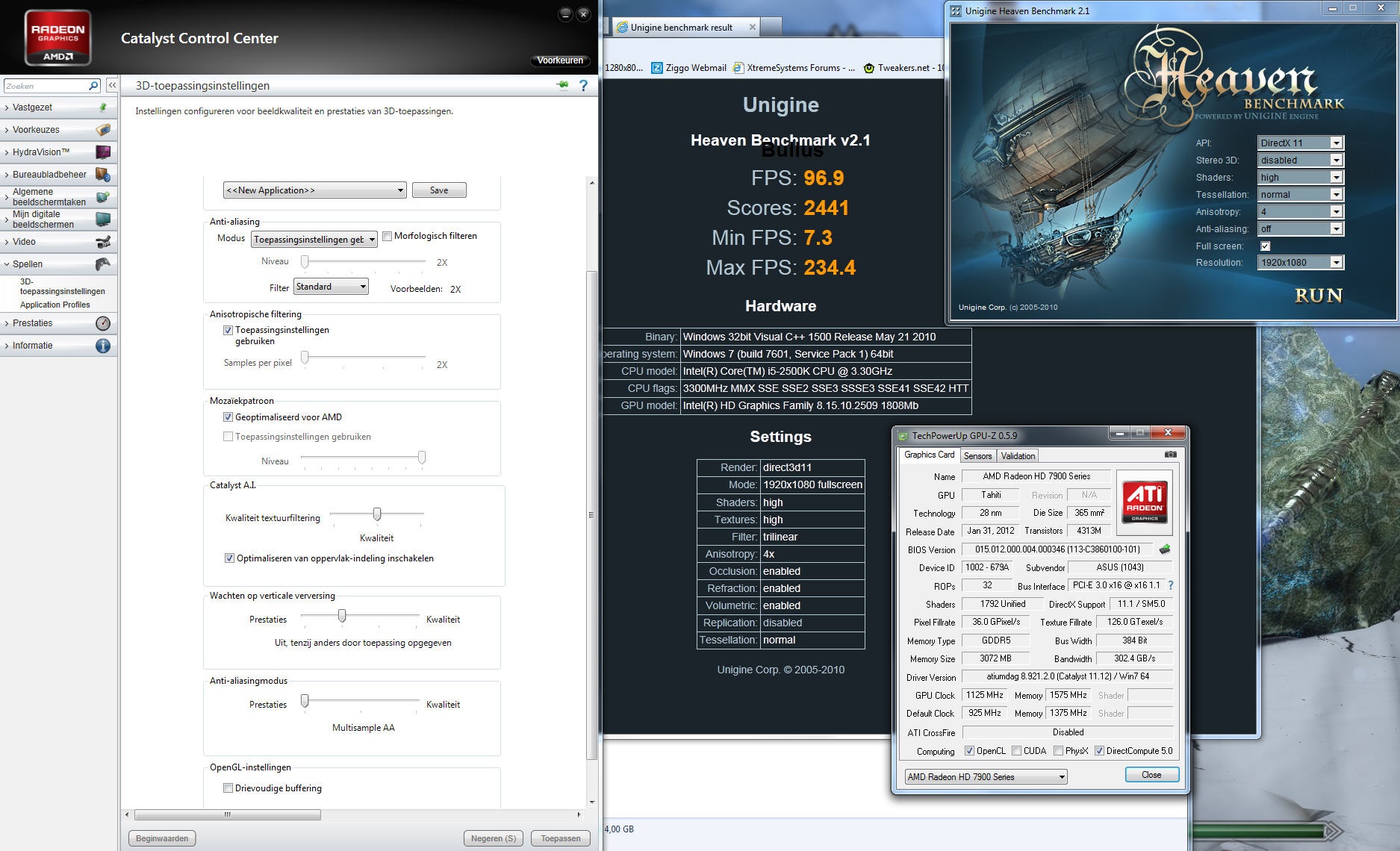Open the Anti-aliasing Modus dropdown

pos(314,240)
